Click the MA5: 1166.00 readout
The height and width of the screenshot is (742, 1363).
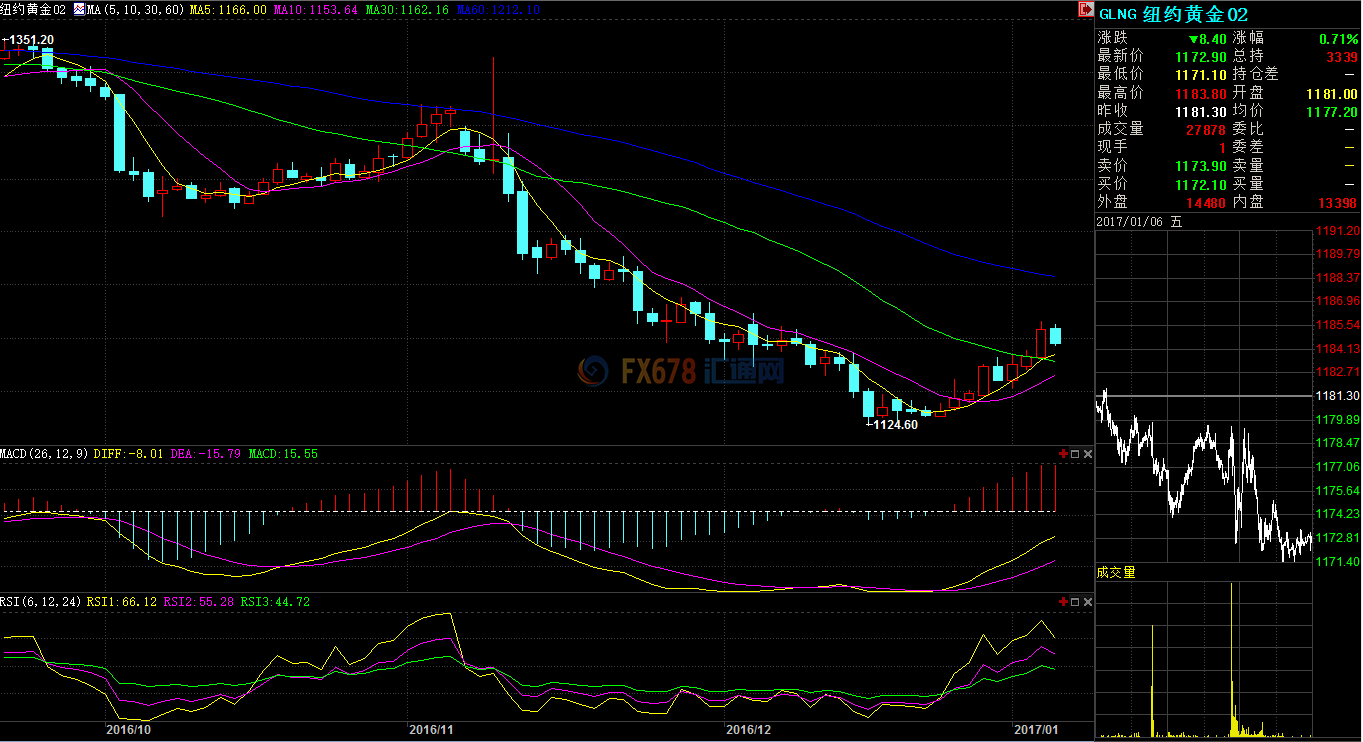coord(228,9)
